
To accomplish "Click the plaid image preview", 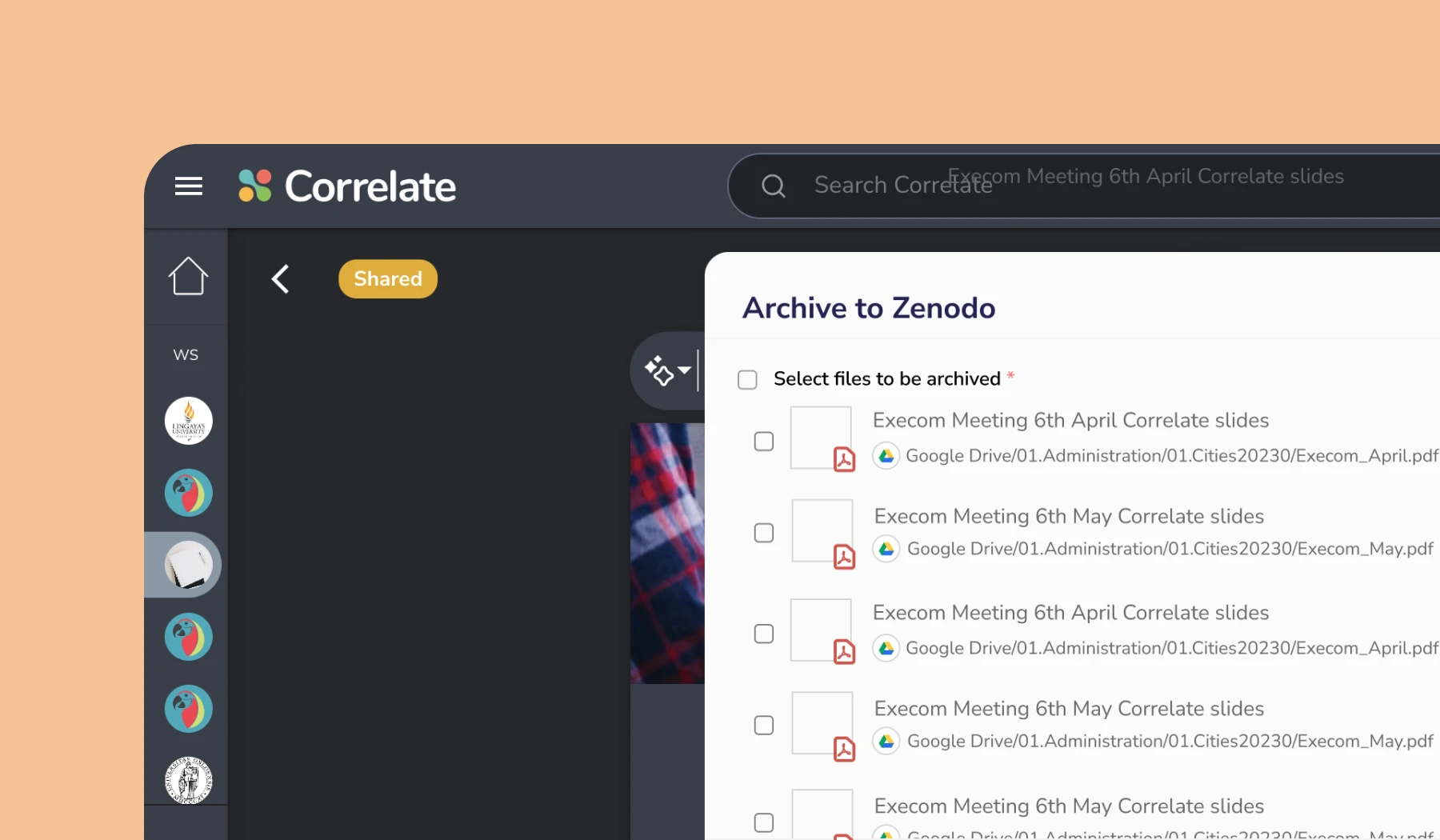I will (x=667, y=553).
